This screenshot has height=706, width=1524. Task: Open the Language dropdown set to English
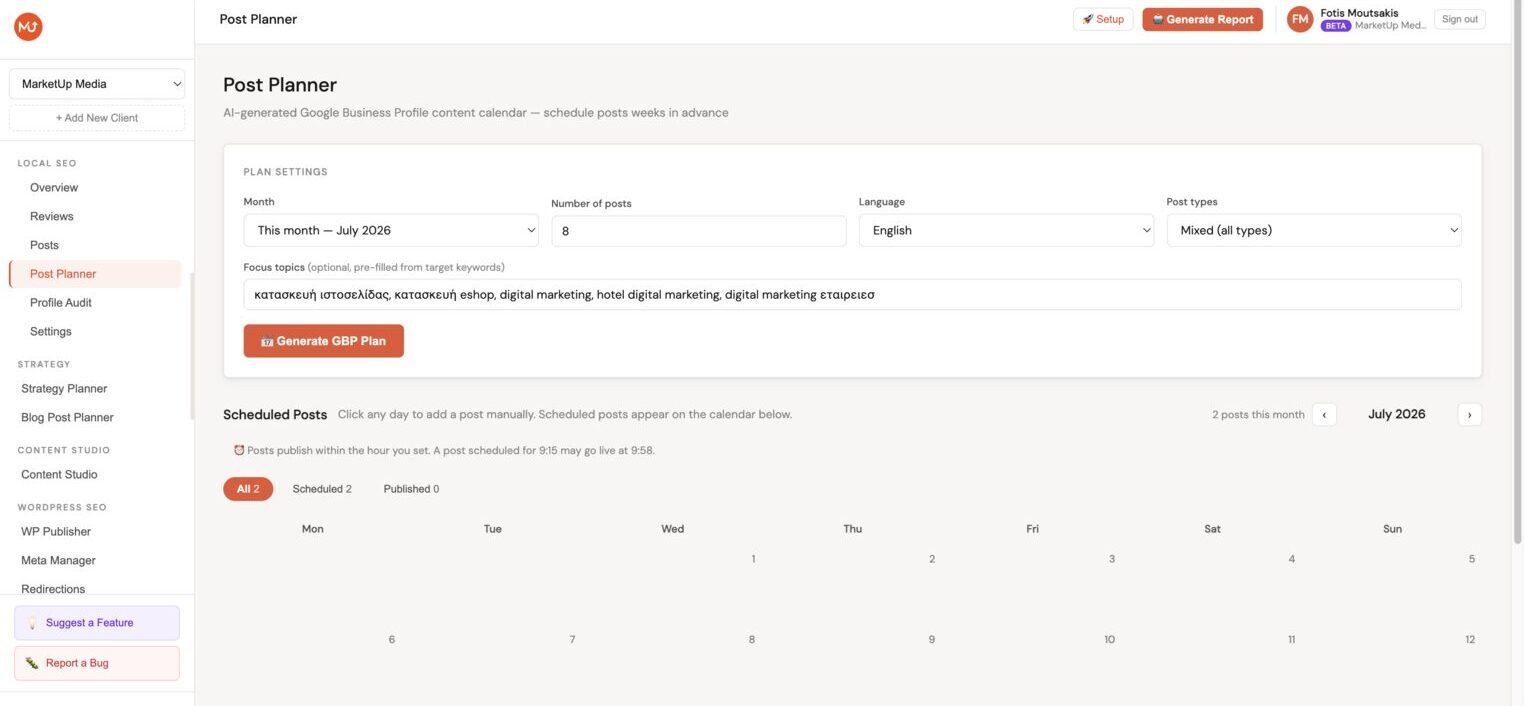pos(1006,230)
